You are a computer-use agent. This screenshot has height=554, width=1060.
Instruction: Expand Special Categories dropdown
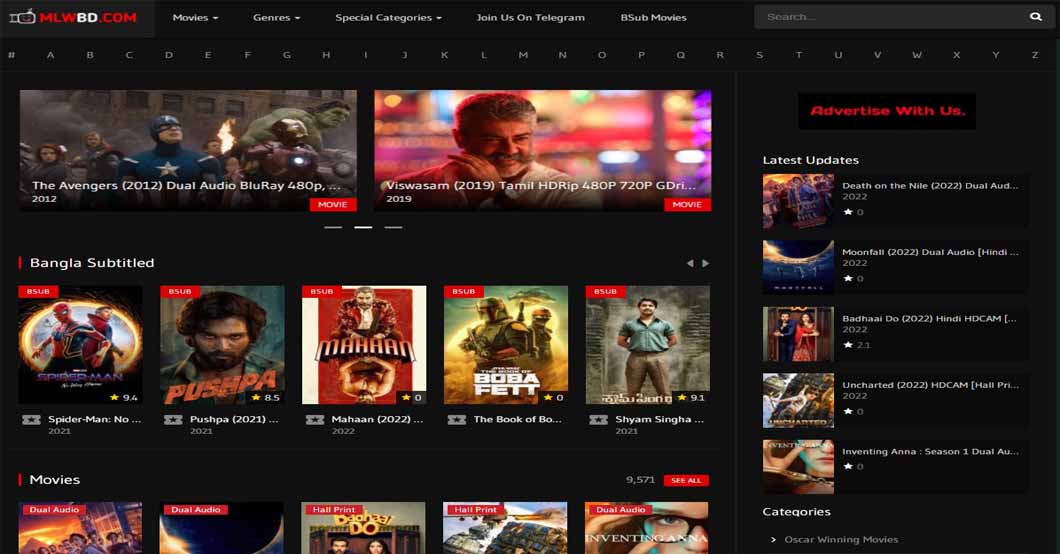click(388, 18)
